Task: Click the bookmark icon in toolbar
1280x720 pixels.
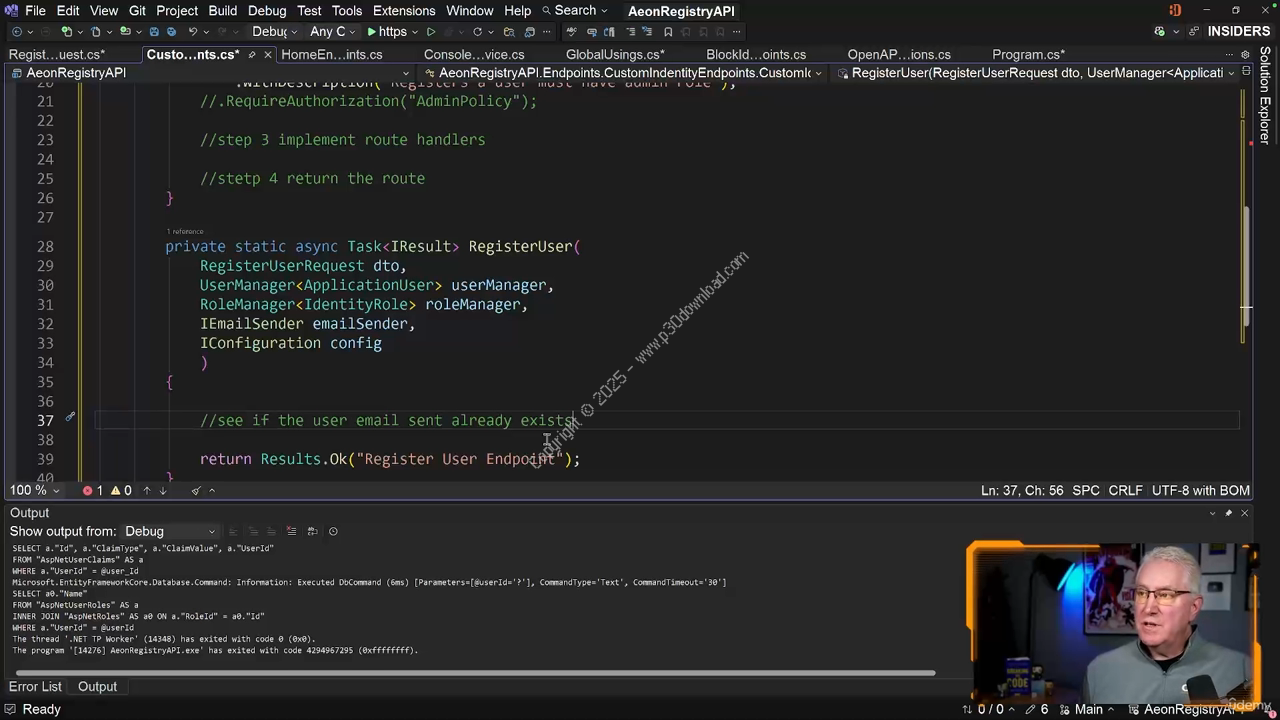Action: click(x=668, y=32)
